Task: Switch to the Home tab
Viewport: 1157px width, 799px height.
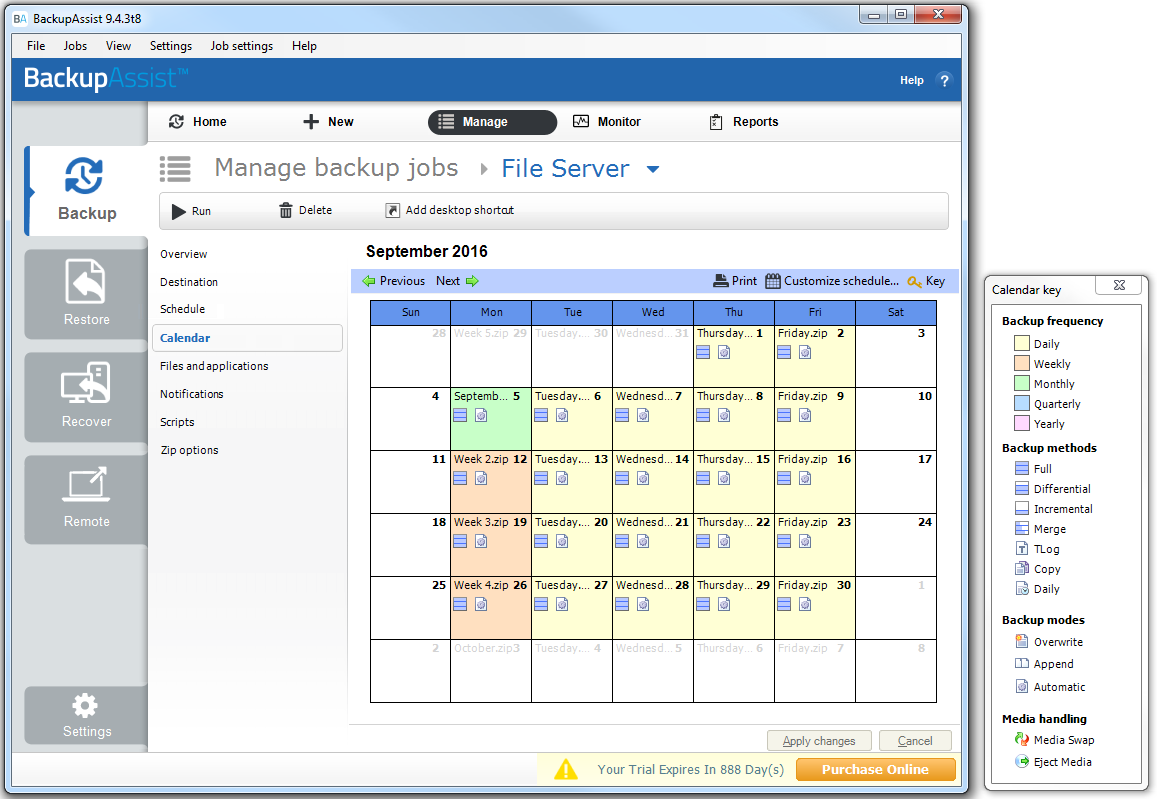Action: (x=198, y=122)
